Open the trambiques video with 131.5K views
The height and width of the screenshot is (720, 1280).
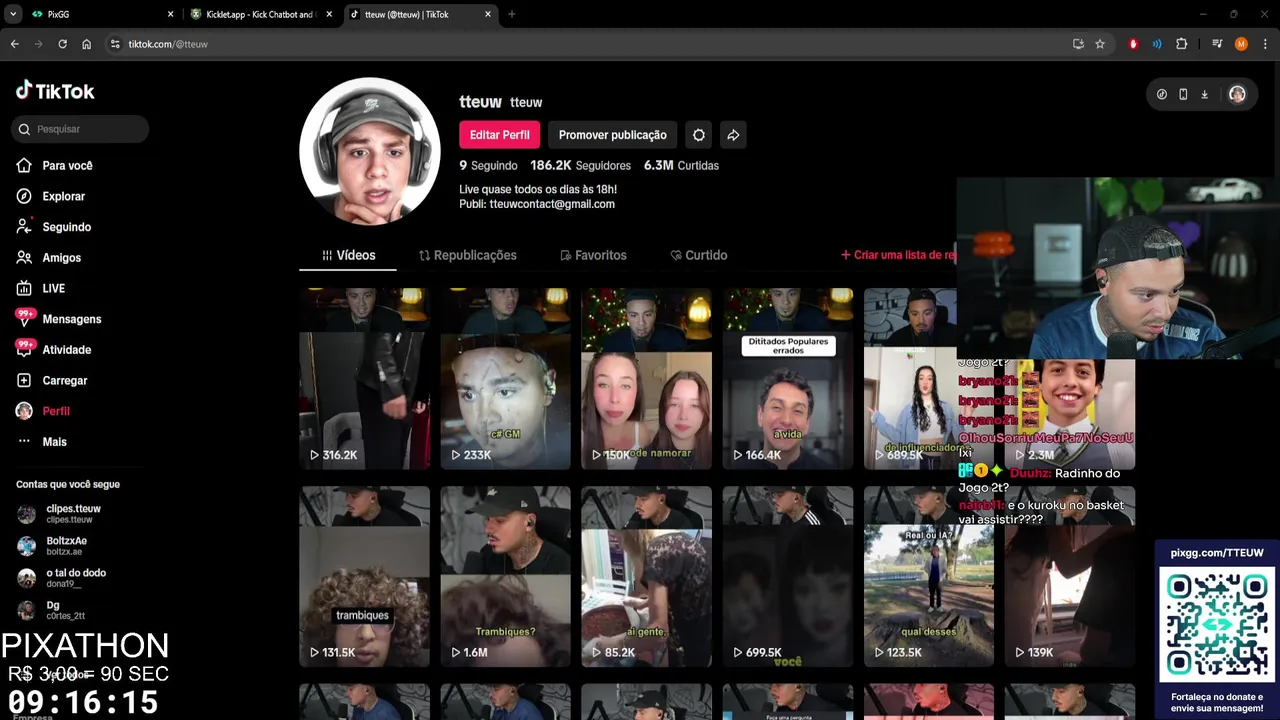coord(364,577)
